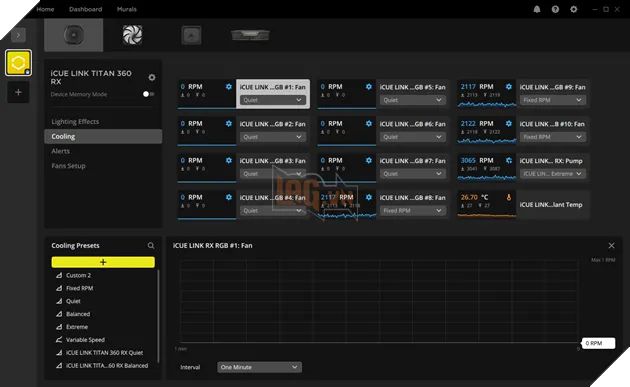Open gear icon for fan #1 sensor
630x387 pixels.
[x=229, y=86]
